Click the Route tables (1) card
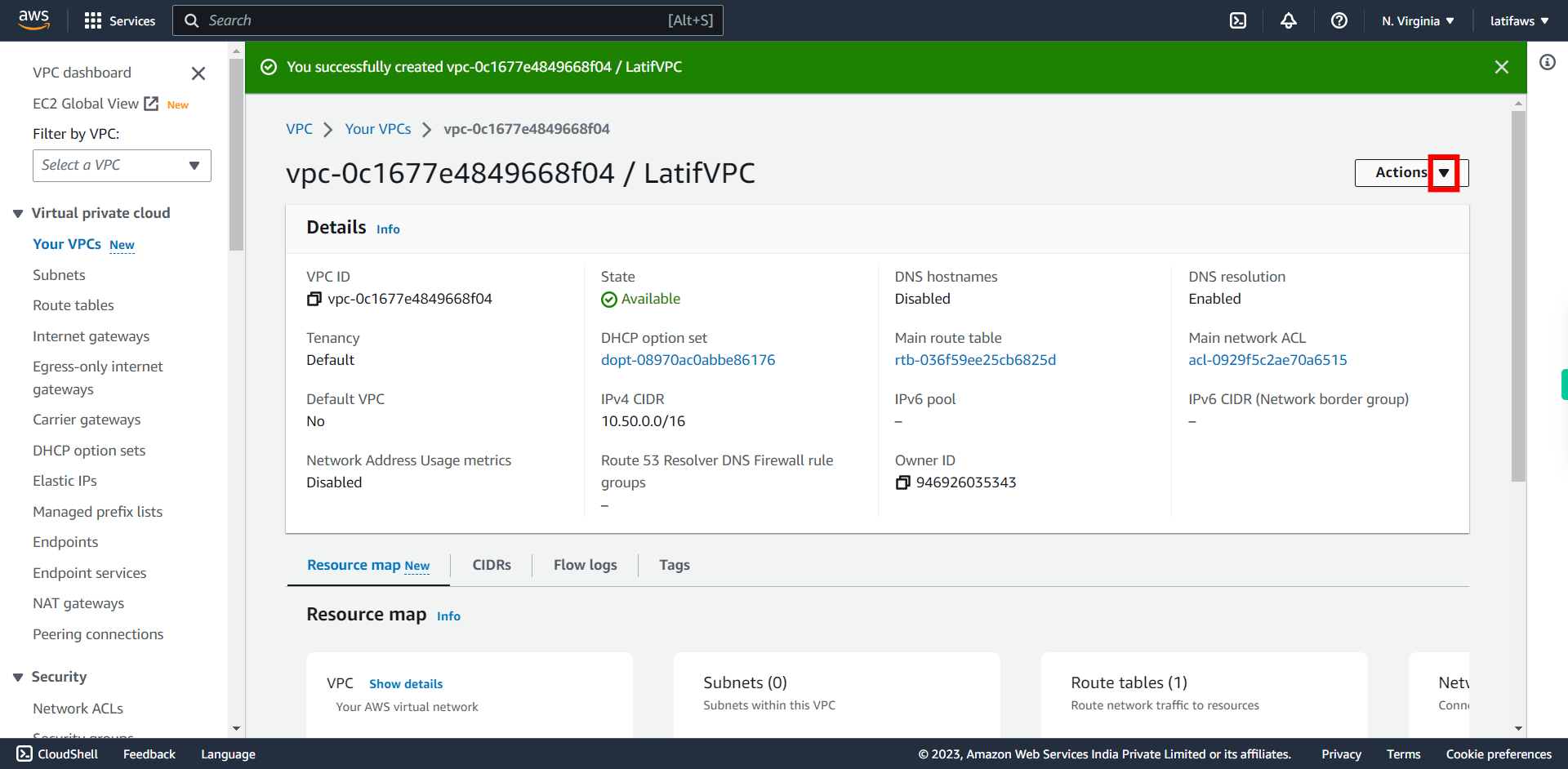This screenshot has height=769, width=1568. tap(1205, 695)
